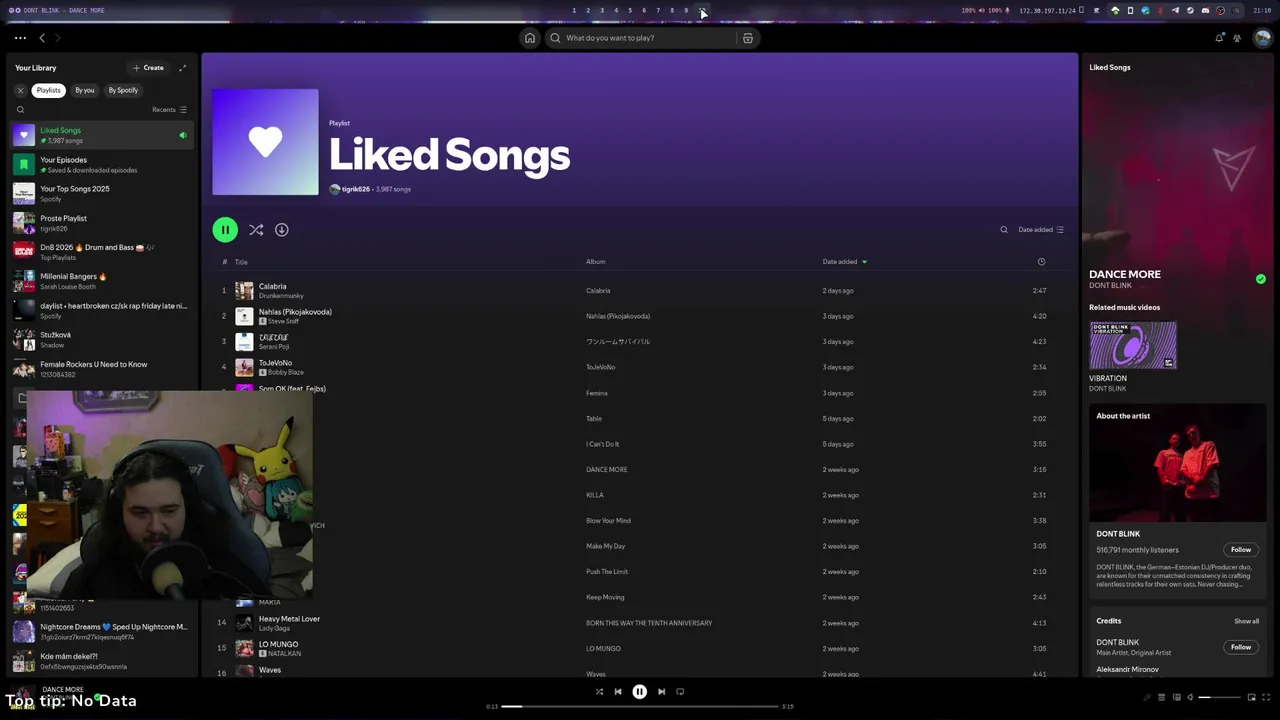1280x720 pixels.
Task: Open the Your Top Songs 2025 playlist
Action: pyautogui.click(x=100, y=193)
